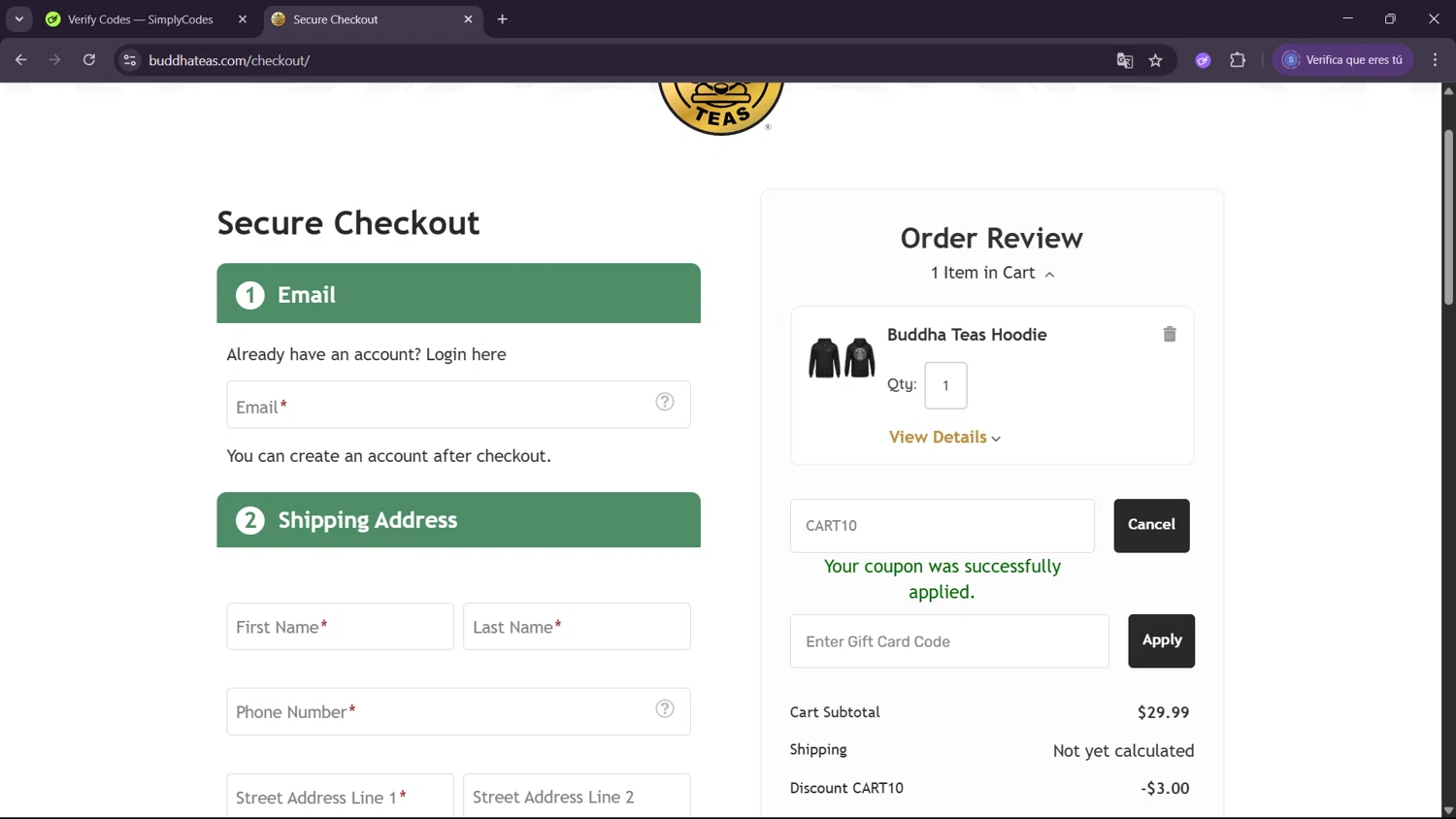Image resolution: width=1456 pixels, height=819 pixels.
Task: Click the quantity box for the hoodie
Action: click(945, 385)
